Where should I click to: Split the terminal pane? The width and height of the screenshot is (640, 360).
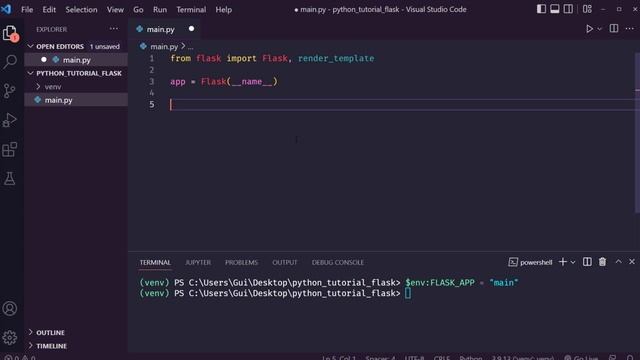[x=587, y=262]
